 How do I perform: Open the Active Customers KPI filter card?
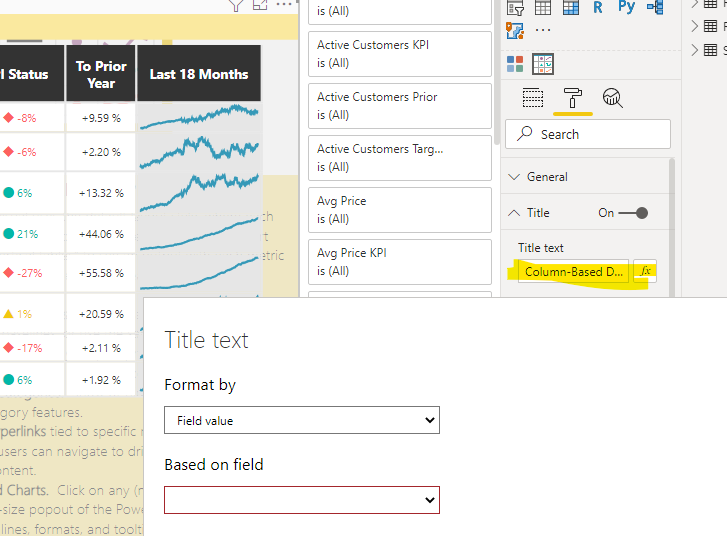pyautogui.click(x=400, y=54)
